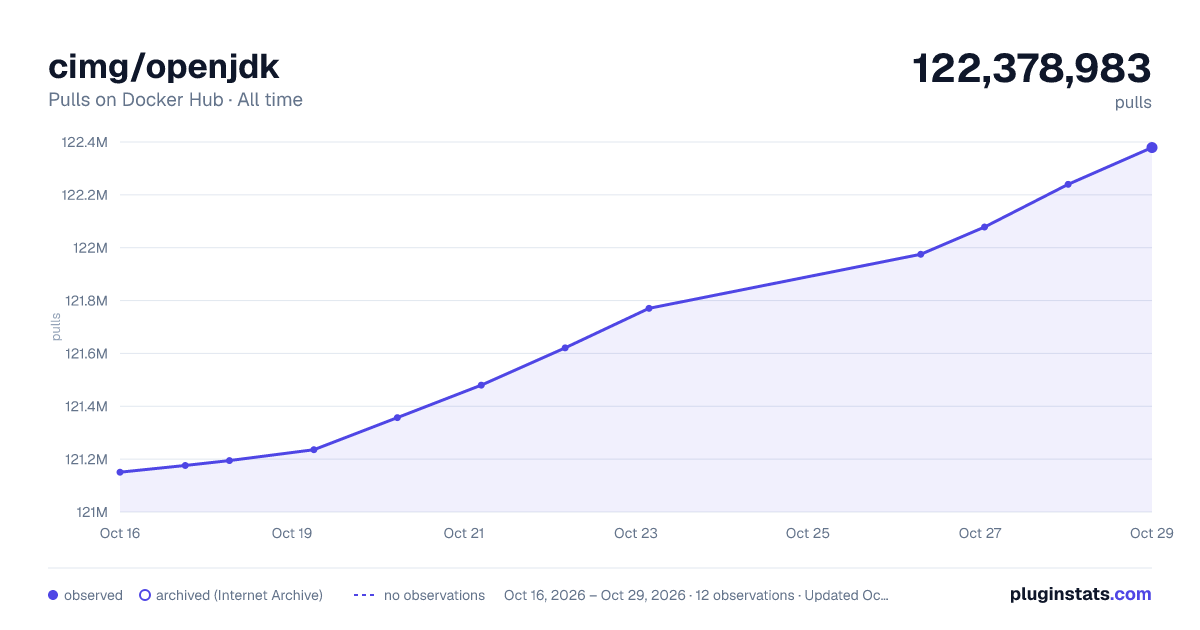1200x630 pixels.
Task: Click the 121.8M y-axis label
Action: 86,301
